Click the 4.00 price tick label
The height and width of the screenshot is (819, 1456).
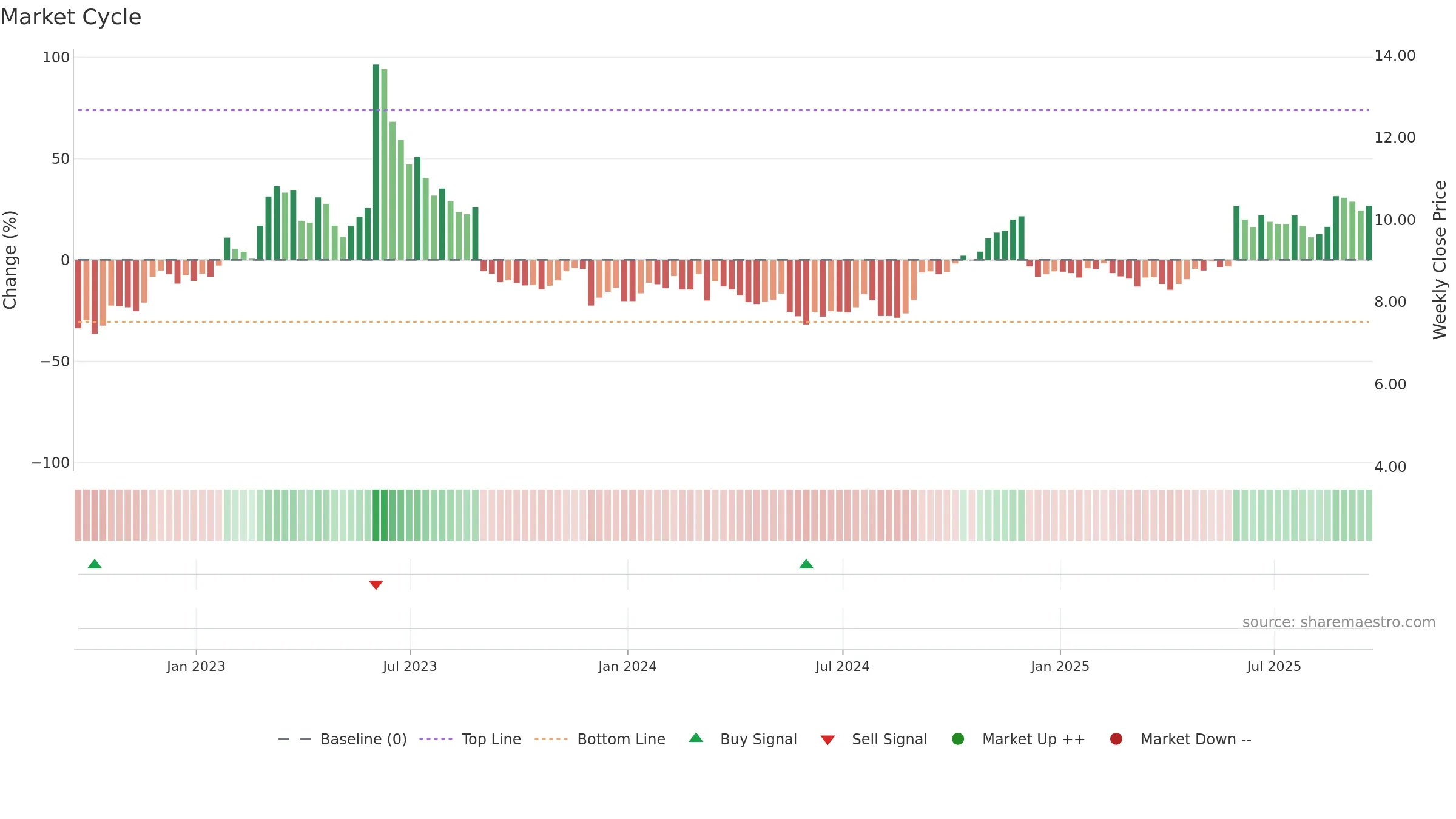(x=1390, y=467)
